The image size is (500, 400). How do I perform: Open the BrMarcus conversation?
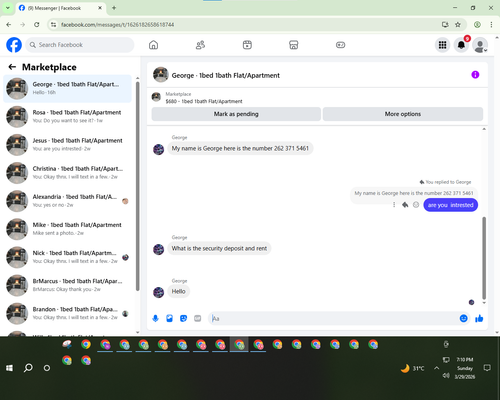(67, 285)
